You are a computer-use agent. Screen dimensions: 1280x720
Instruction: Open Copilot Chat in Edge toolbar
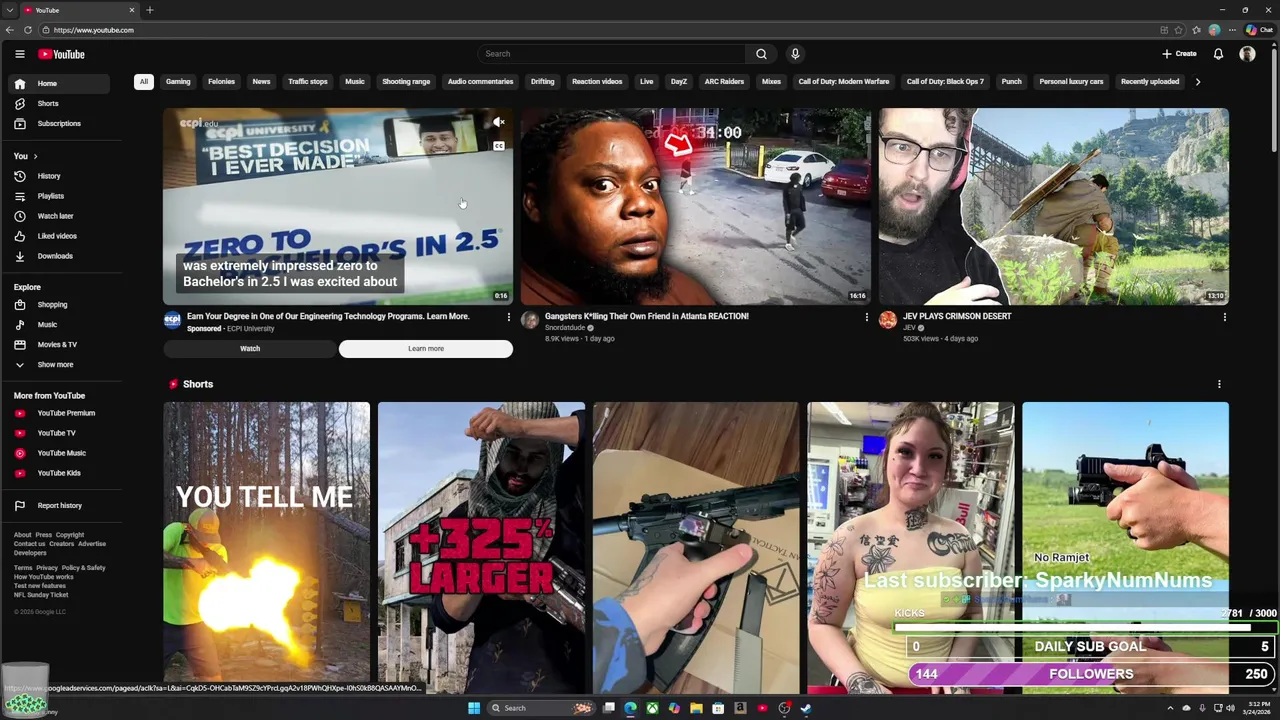[1259, 30]
